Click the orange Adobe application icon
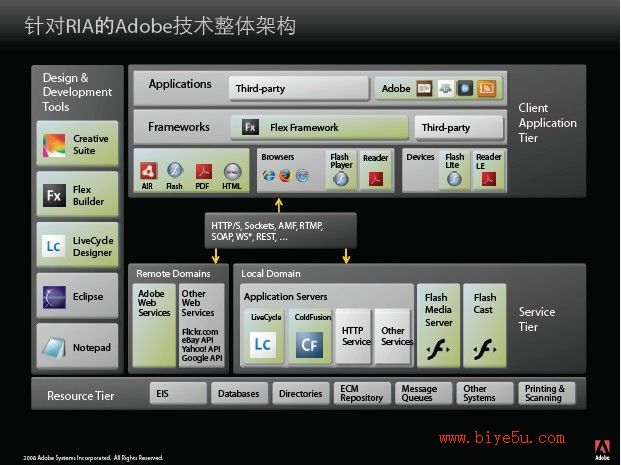Screen dimensions: 621x465 [x=486, y=88]
